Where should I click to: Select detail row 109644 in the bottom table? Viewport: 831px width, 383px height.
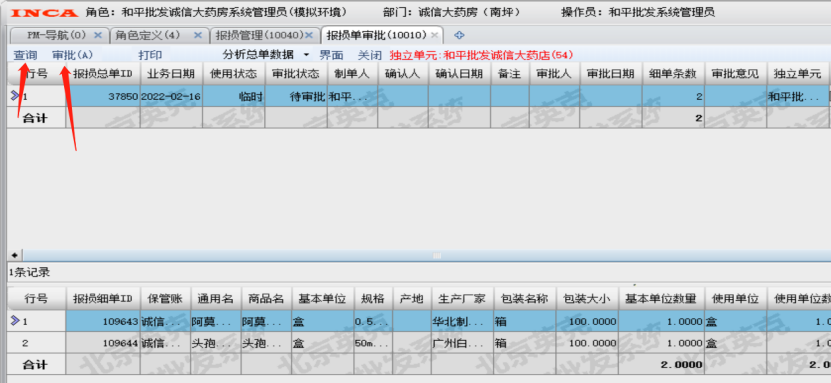click(x=419, y=343)
